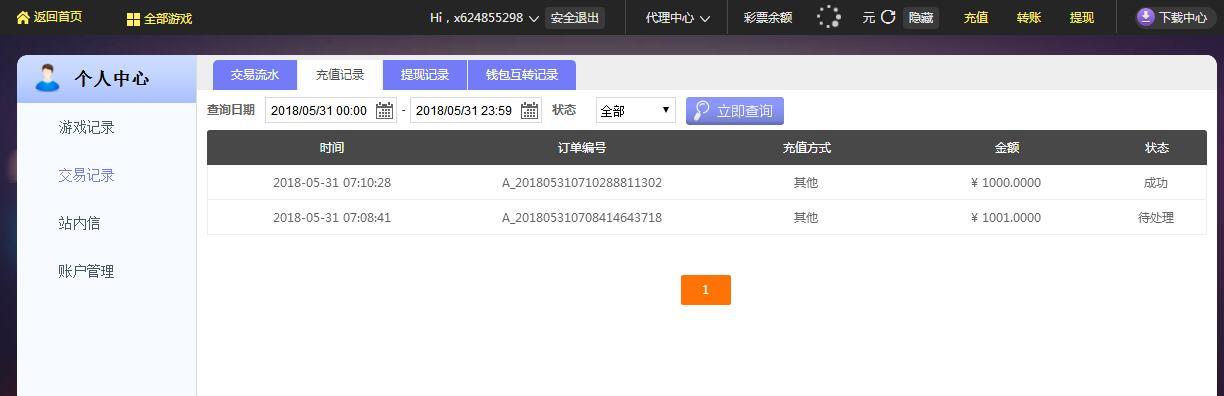Click the user avatar icon in 个人中心
Viewport: 1224px width, 396px height.
(47, 78)
